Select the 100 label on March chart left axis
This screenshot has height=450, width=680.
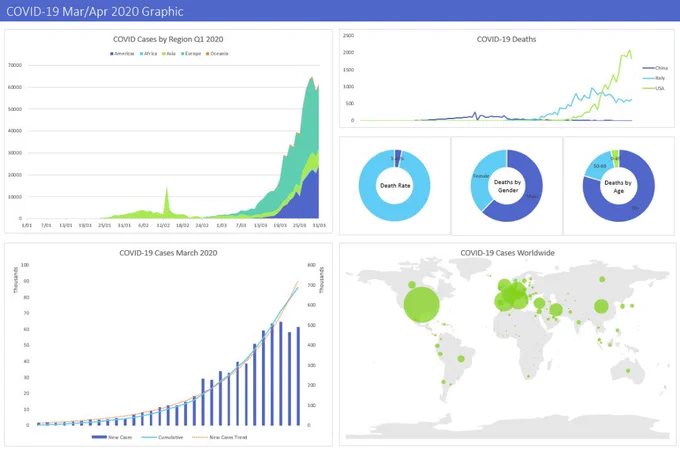(x=25, y=265)
